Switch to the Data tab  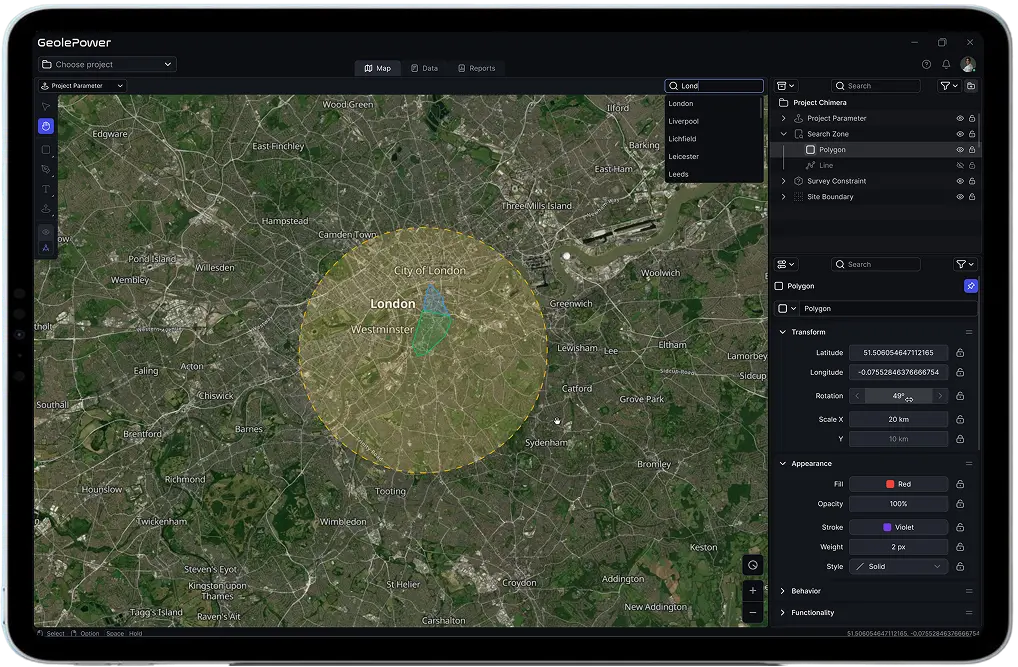(x=424, y=68)
